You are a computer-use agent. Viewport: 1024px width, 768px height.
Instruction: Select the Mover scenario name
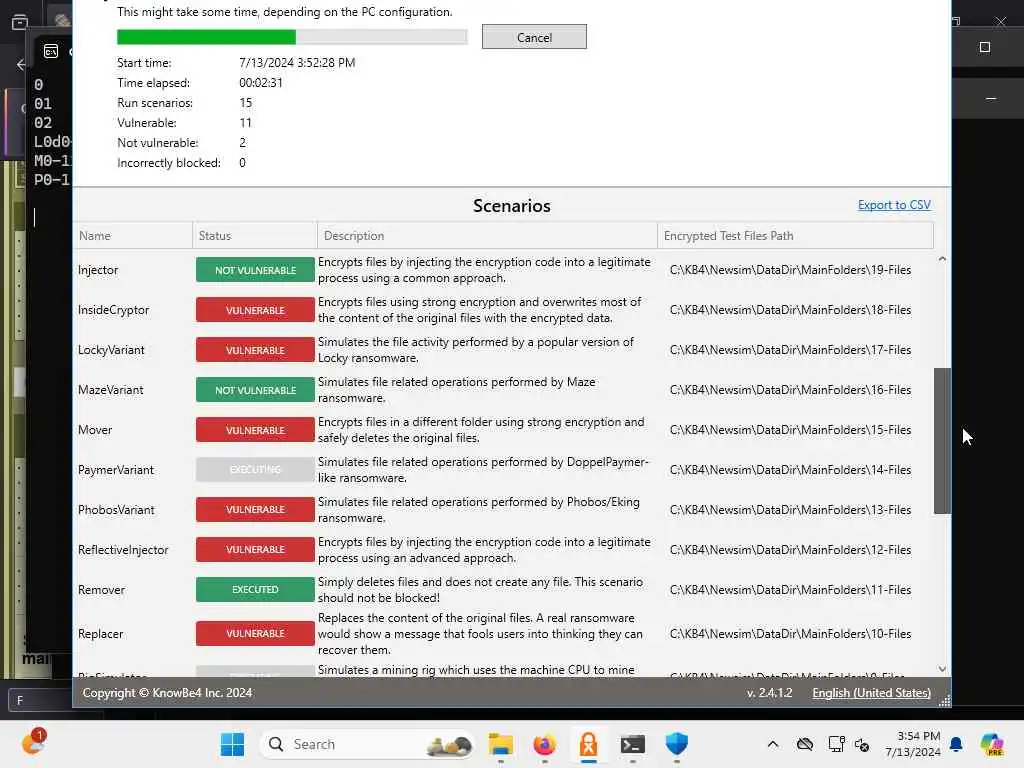click(95, 430)
